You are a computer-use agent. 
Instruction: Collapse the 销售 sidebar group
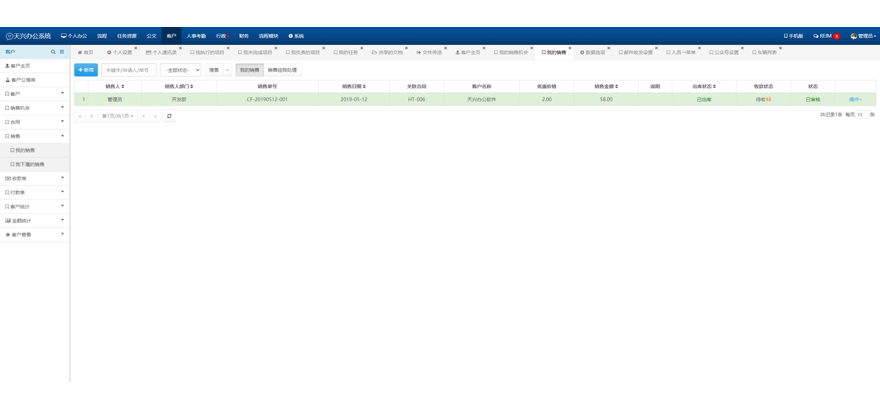[35, 136]
